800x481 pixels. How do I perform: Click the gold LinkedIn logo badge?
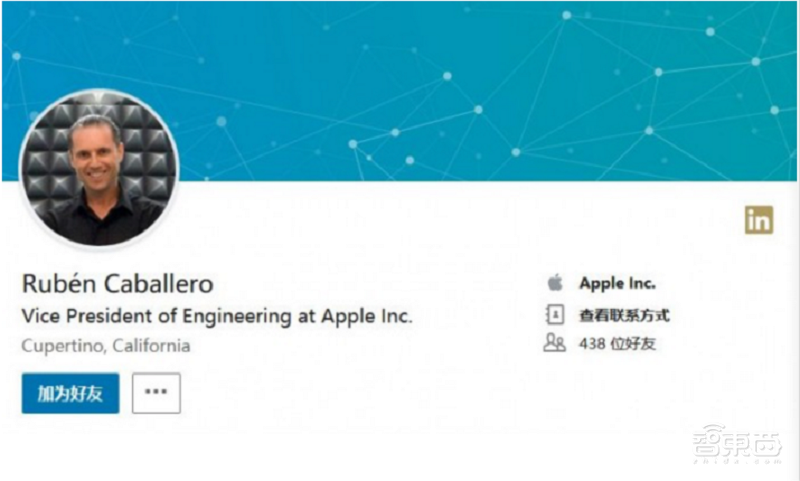pyautogui.click(x=759, y=219)
